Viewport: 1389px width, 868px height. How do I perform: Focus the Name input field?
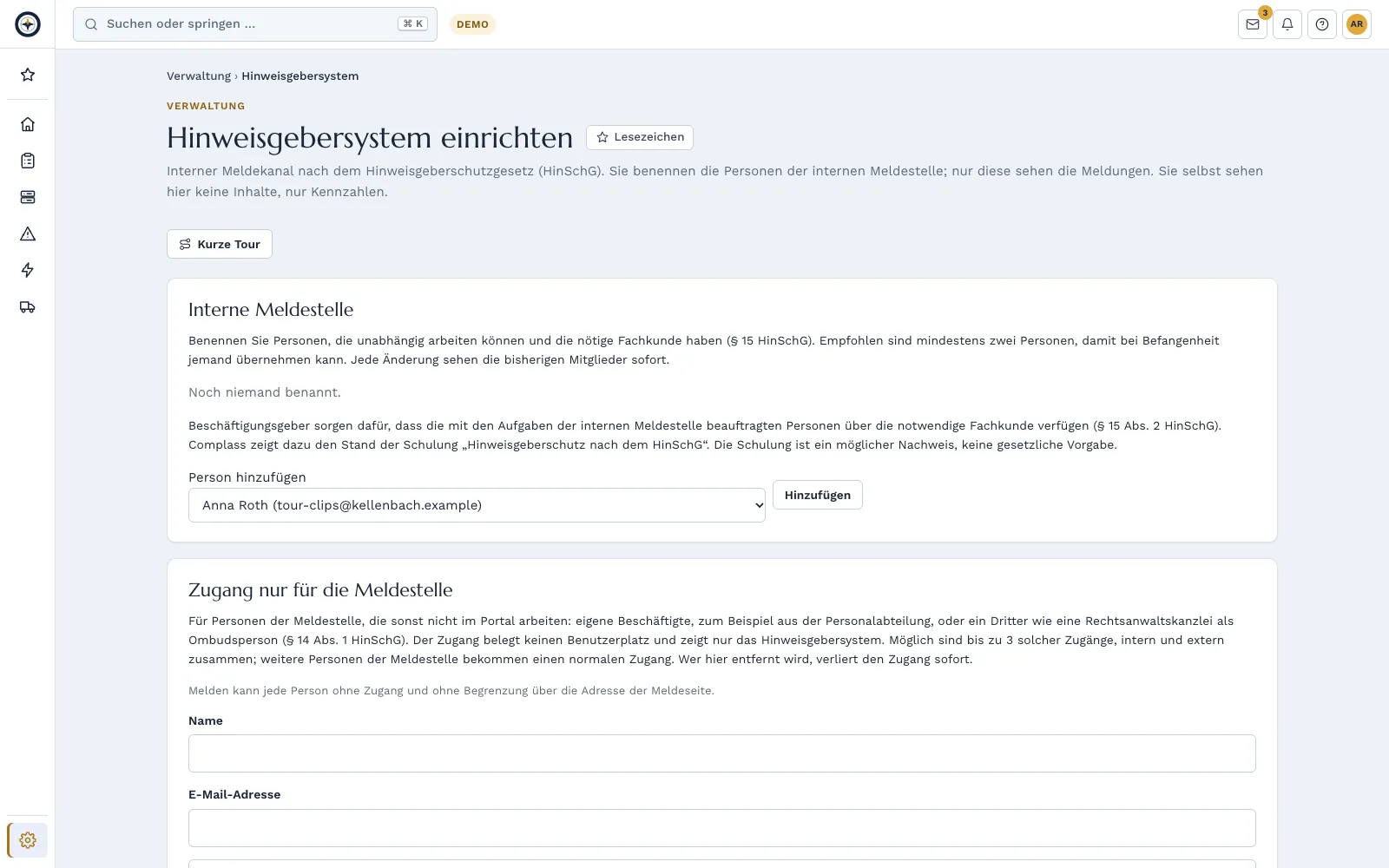722,753
